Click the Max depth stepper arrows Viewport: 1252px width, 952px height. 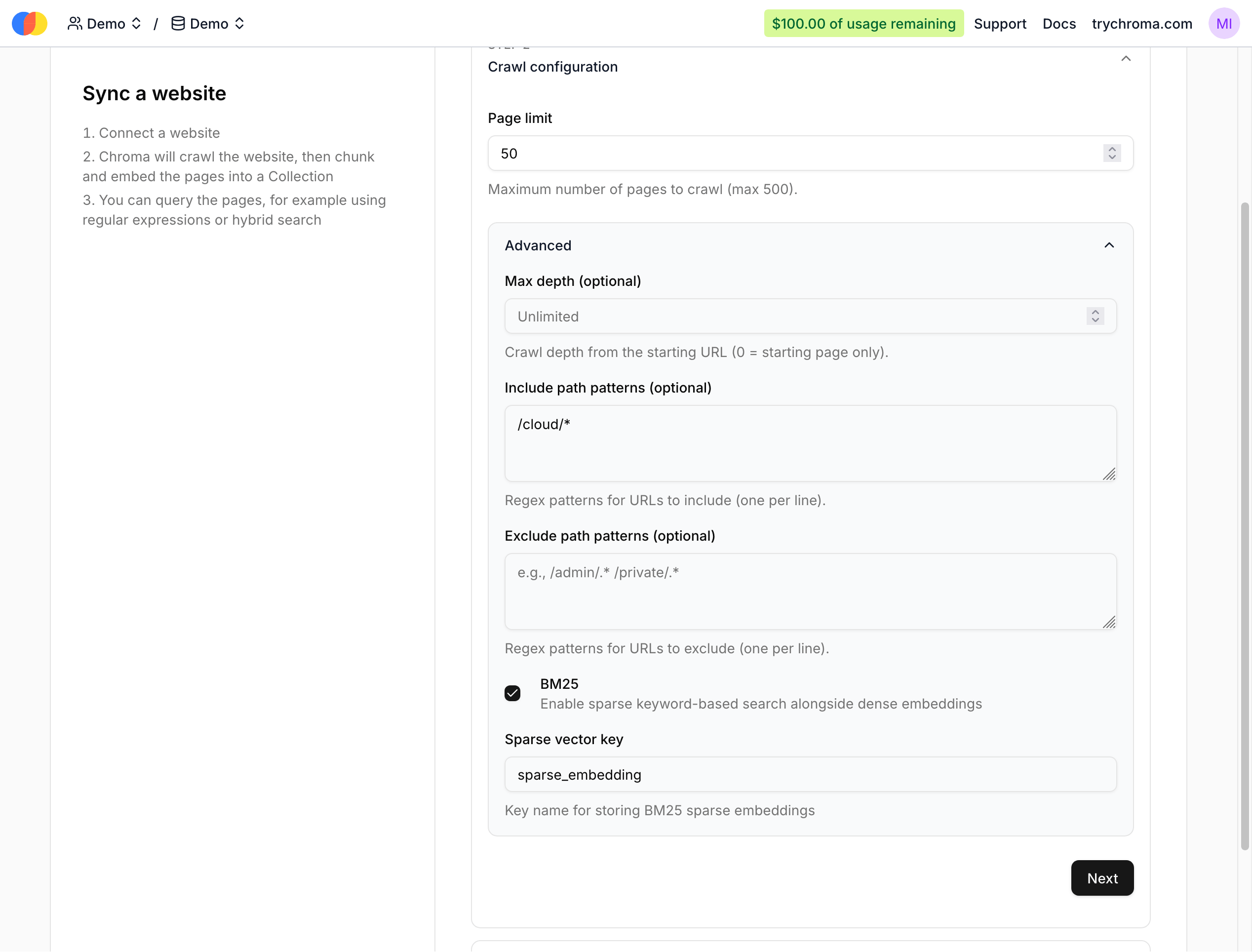1095,316
